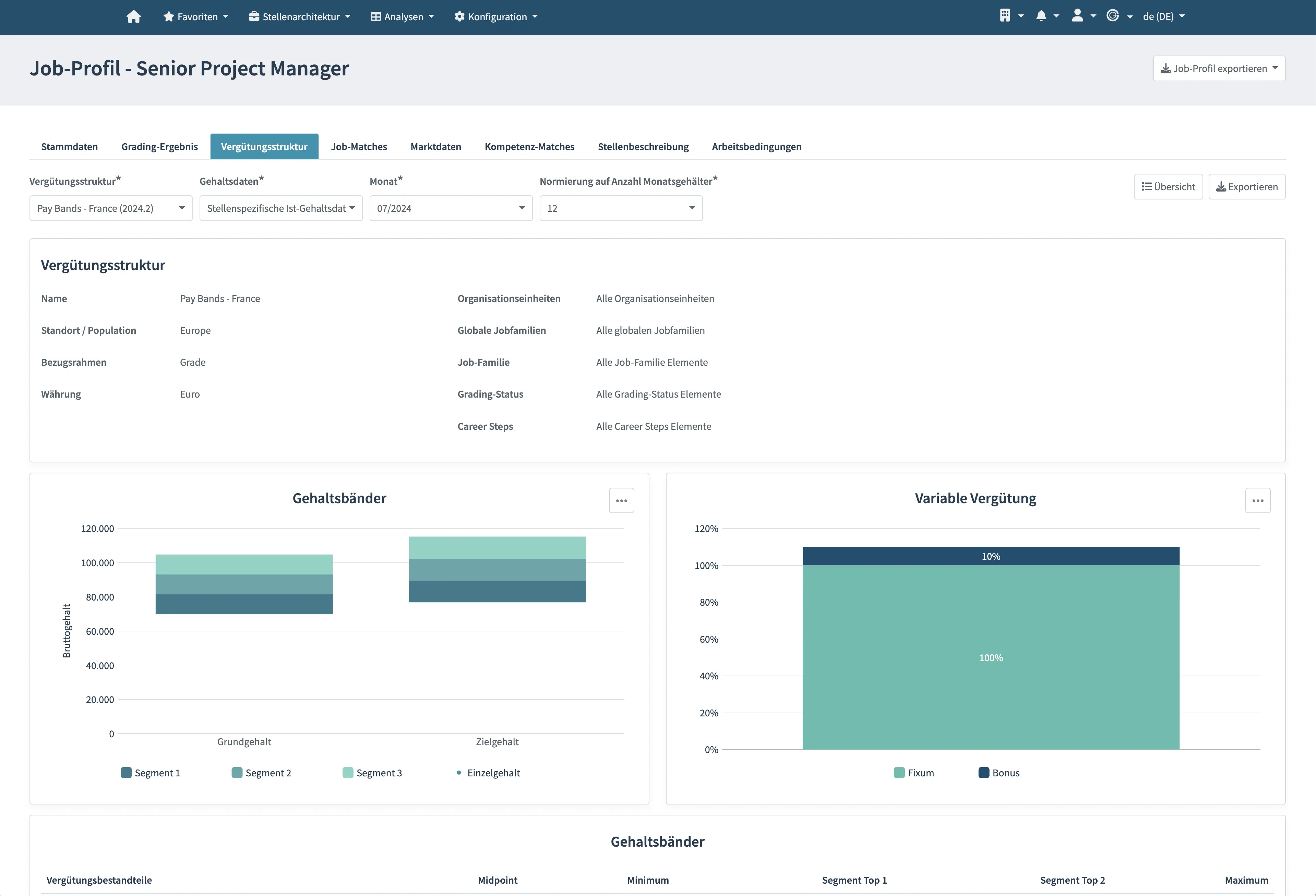Click the circular logo icon in navbar
Image resolution: width=1316 pixels, height=896 pixels.
point(1113,16)
